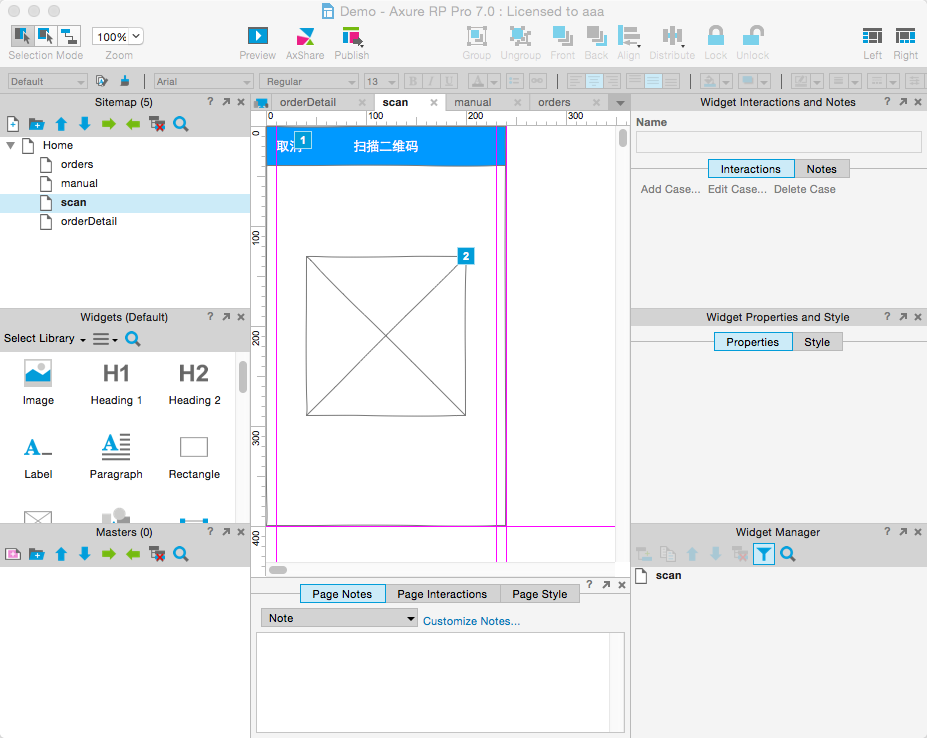Viewport: 927px width, 738px height.
Task: Search Sitemap with magnifier icon
Action: [x=181, y=124]
